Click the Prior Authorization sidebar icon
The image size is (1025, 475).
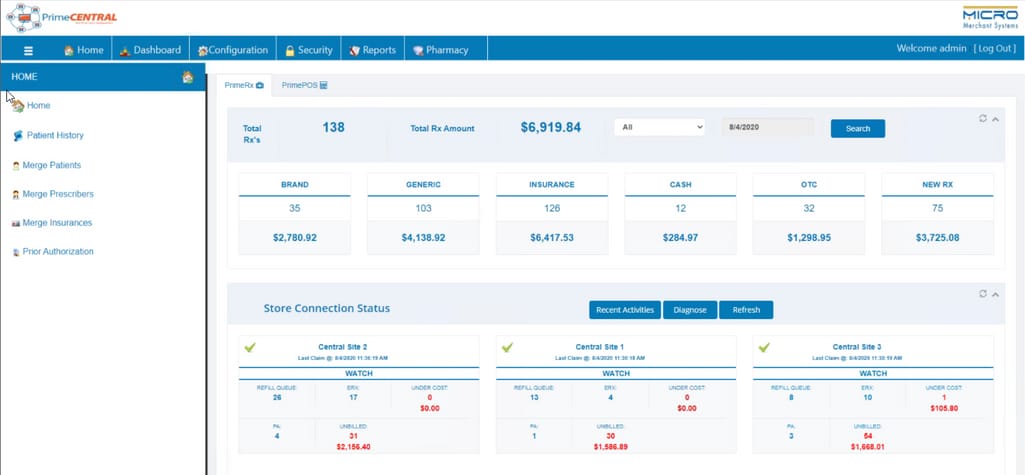click(x=16, y=252)
